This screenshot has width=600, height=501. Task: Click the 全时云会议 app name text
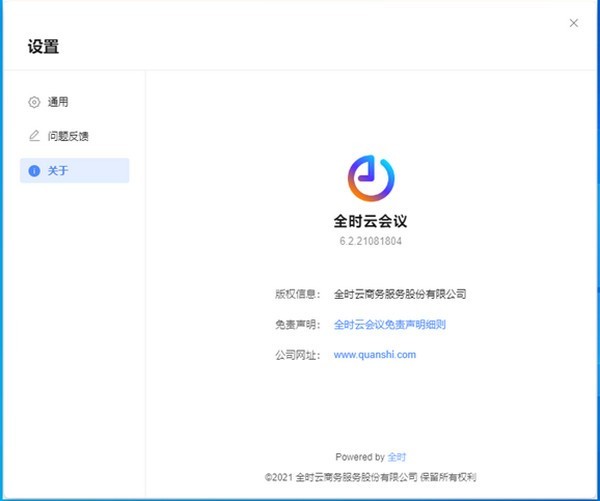point(370,221)
